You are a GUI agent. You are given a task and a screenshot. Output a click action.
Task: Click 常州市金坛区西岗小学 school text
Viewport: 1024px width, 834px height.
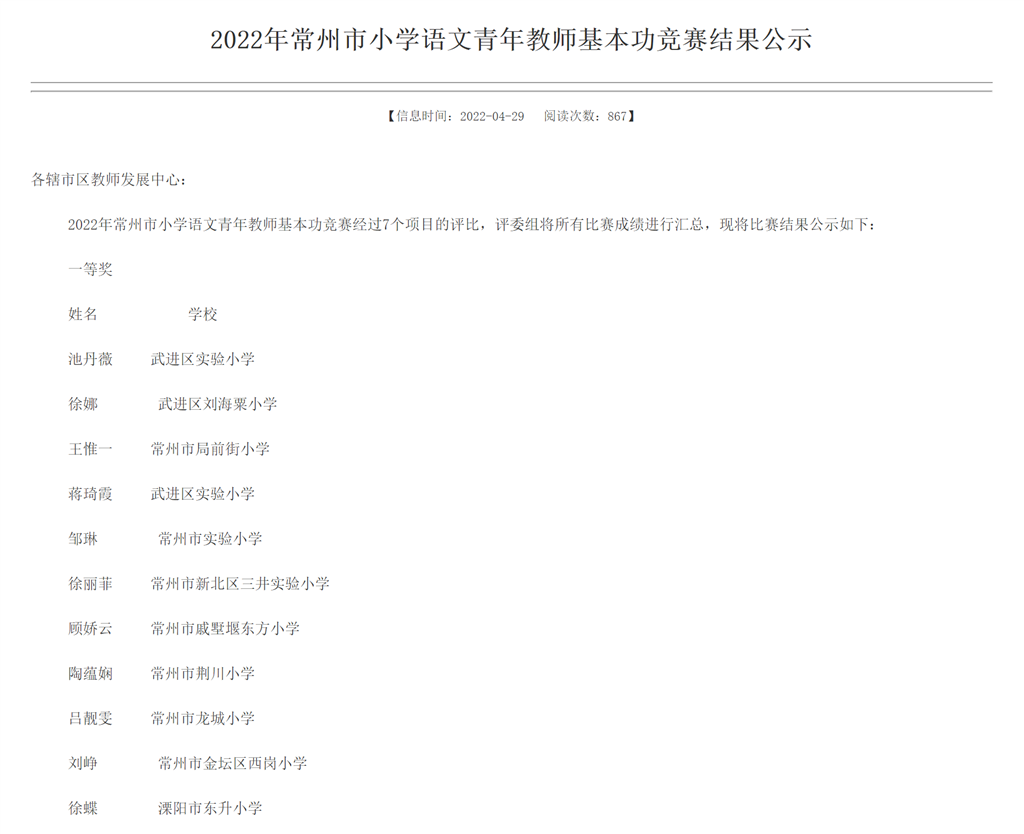click(x=232, y=764)
